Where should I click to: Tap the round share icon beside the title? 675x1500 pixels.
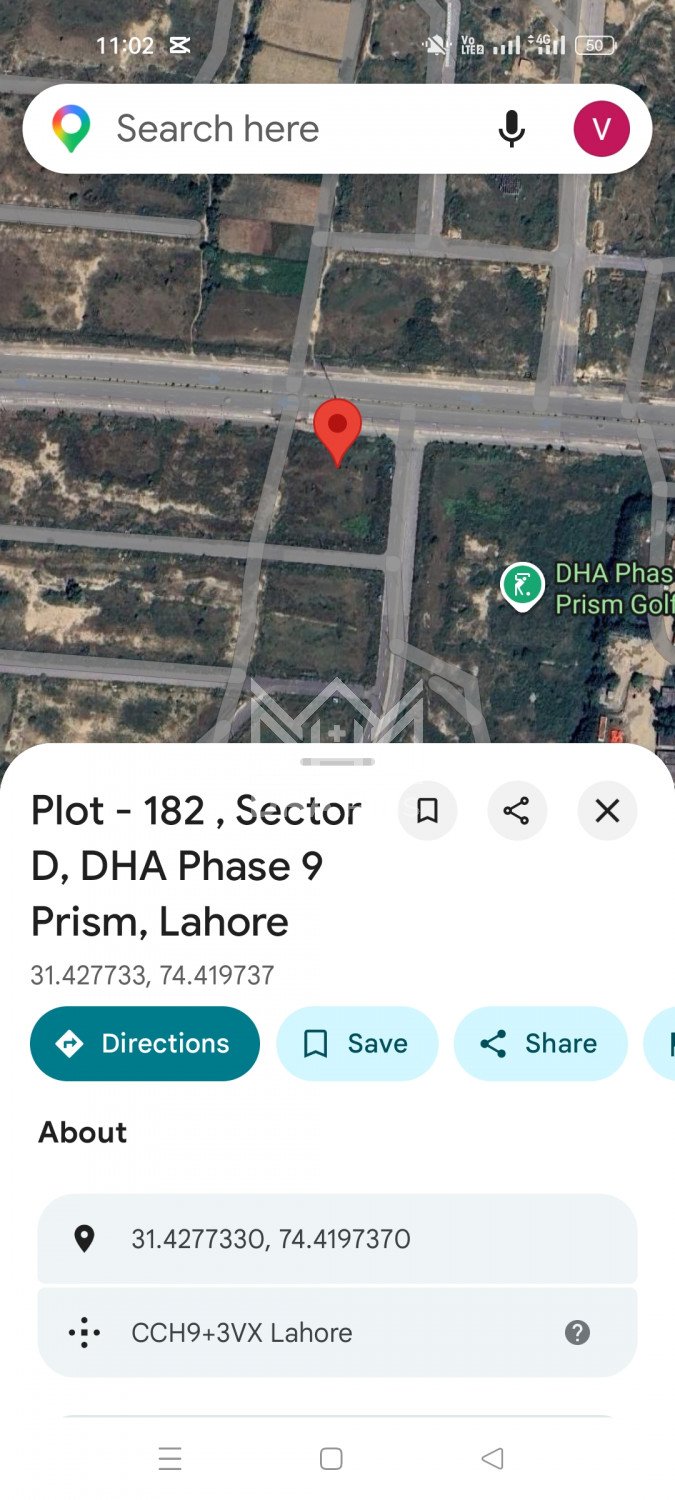[x=517, y=810]
